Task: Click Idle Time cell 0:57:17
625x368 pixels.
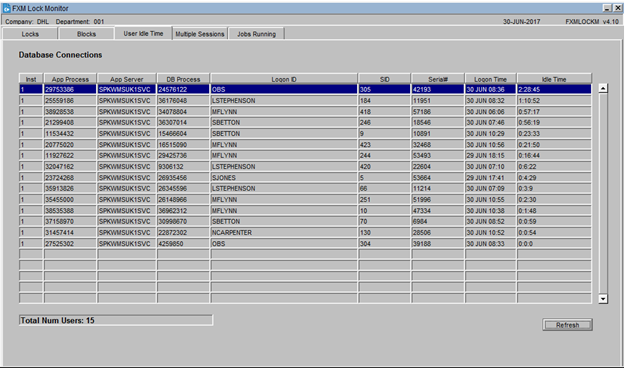Action: tap(554, 112)
